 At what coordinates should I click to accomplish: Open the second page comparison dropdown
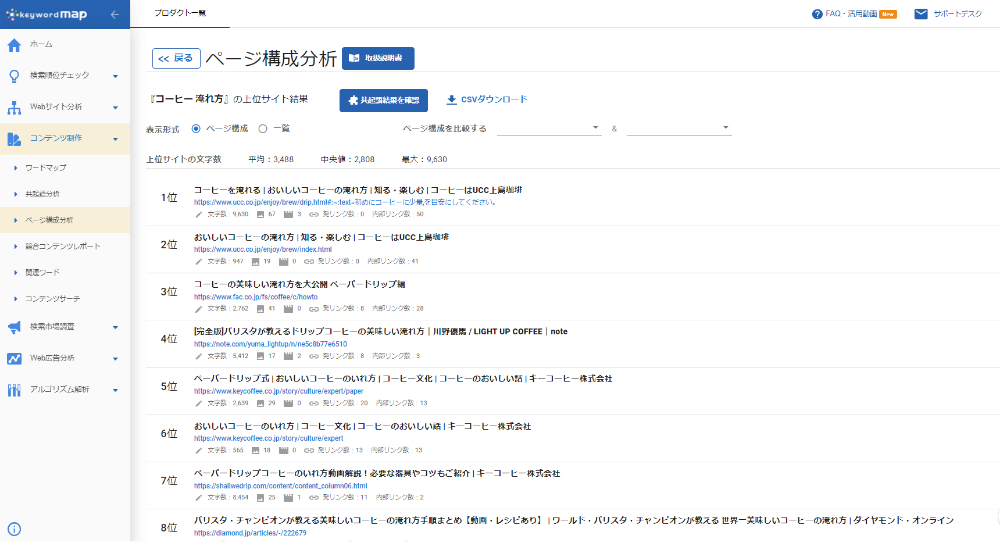pos(679,128)
